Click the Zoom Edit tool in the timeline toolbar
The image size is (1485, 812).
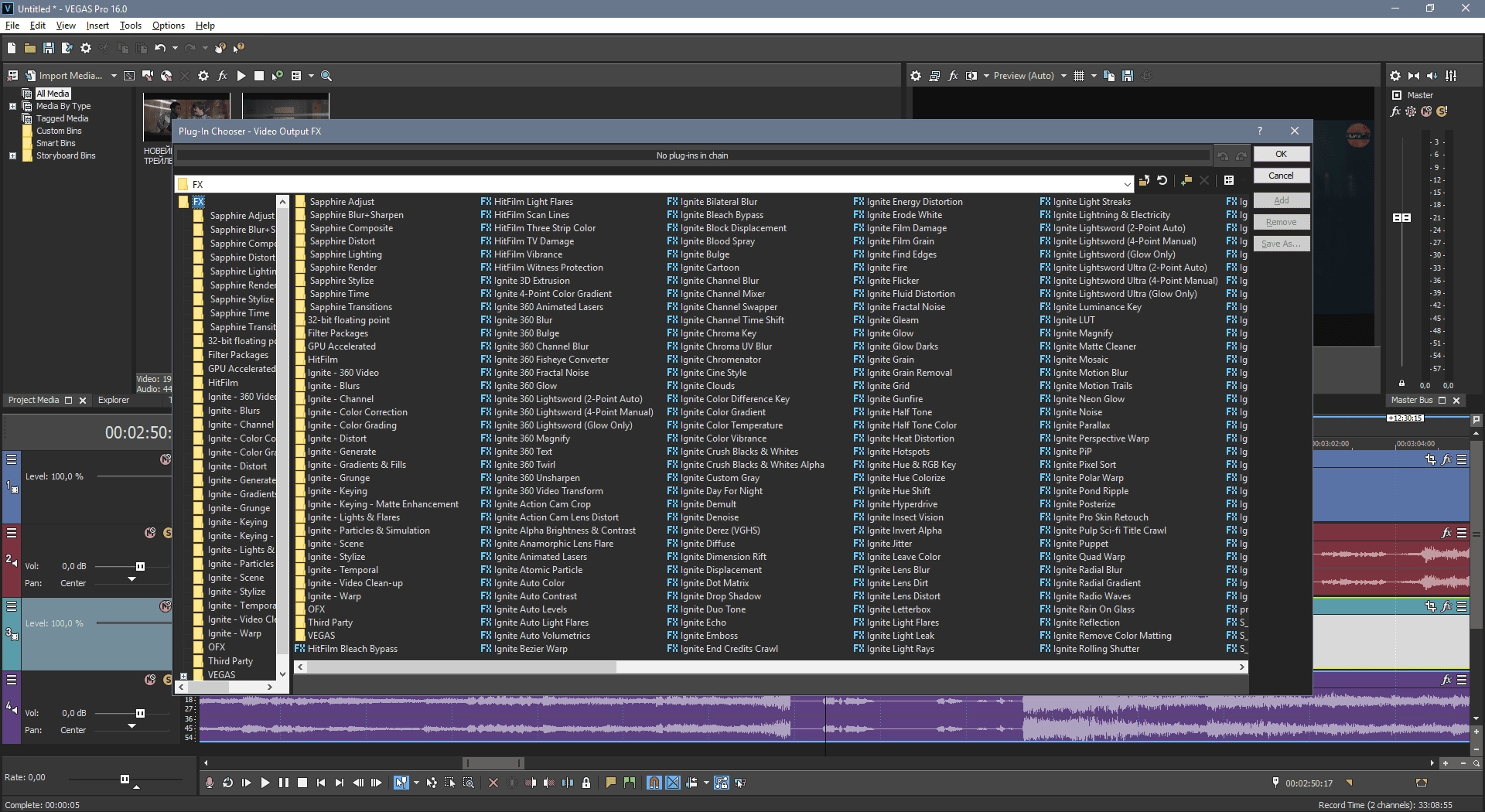(x=469, y=783)
